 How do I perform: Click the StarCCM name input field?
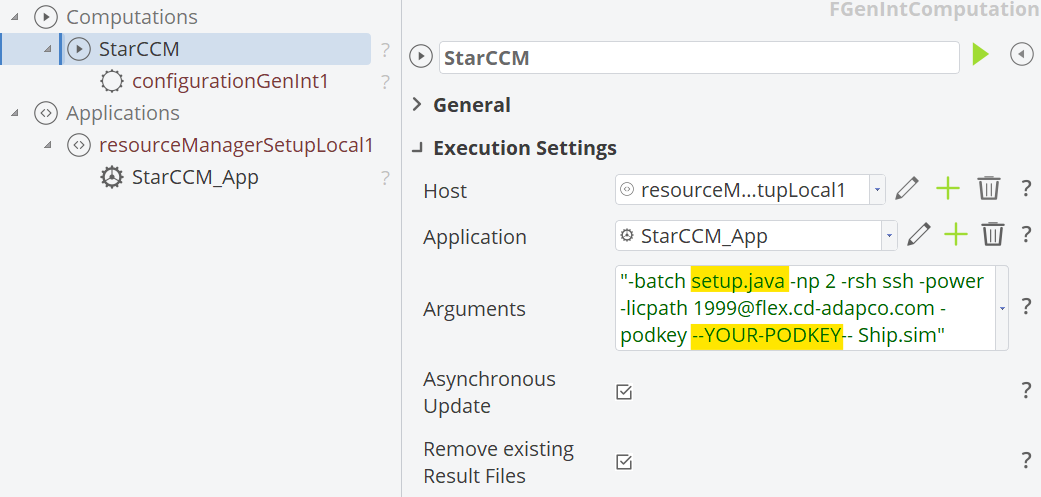point(699,58)
